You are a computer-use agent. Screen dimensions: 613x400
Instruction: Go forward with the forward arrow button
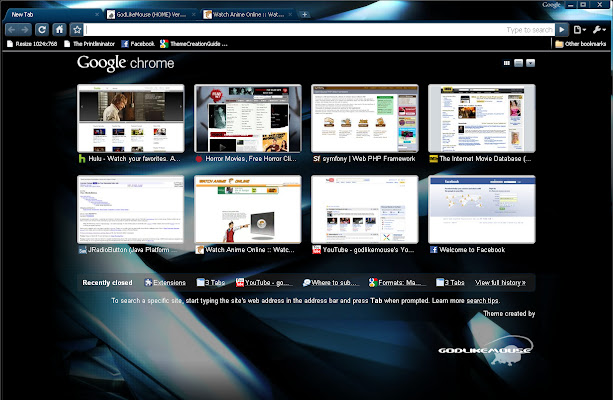24,30
